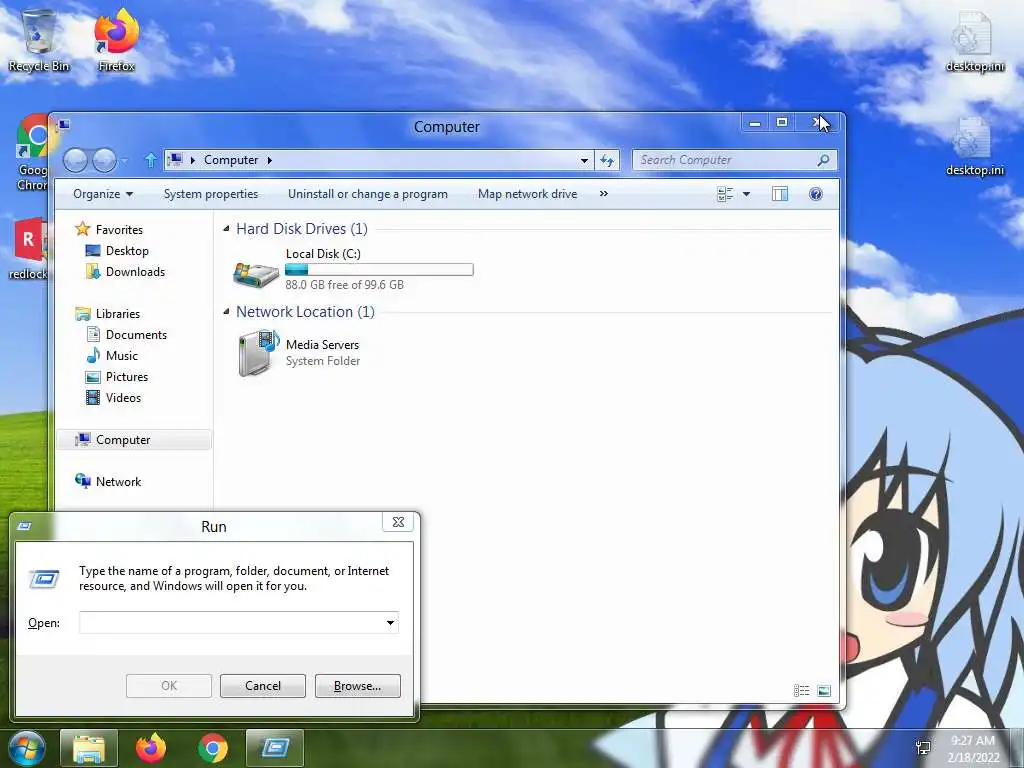
Task: Choose Uninstall or change a program
Action: click(x=368, y=194)
